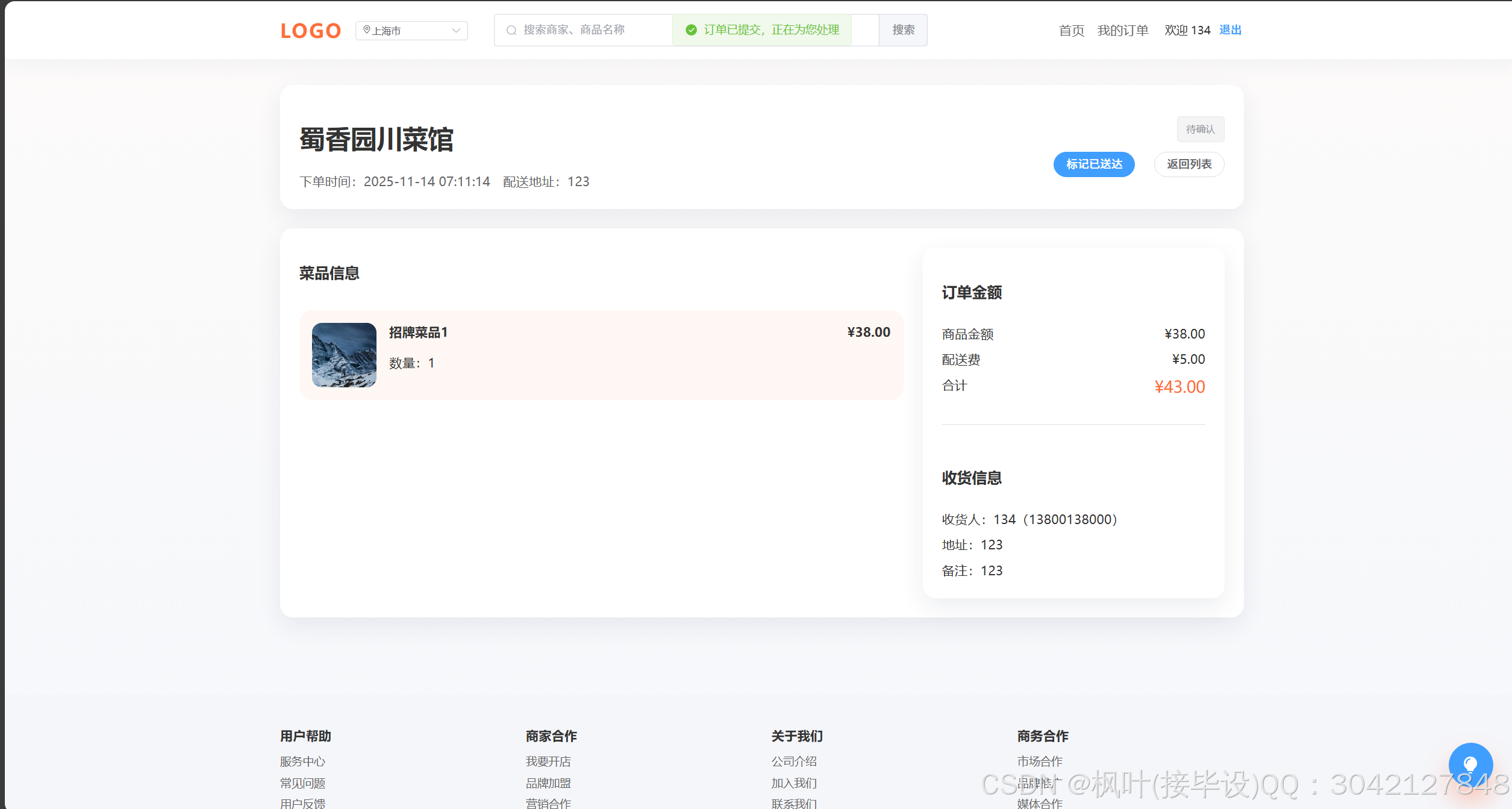Select 我的订单 in the top navigation
Viewport: 1512px width, 809px height.
[1122, 30]
